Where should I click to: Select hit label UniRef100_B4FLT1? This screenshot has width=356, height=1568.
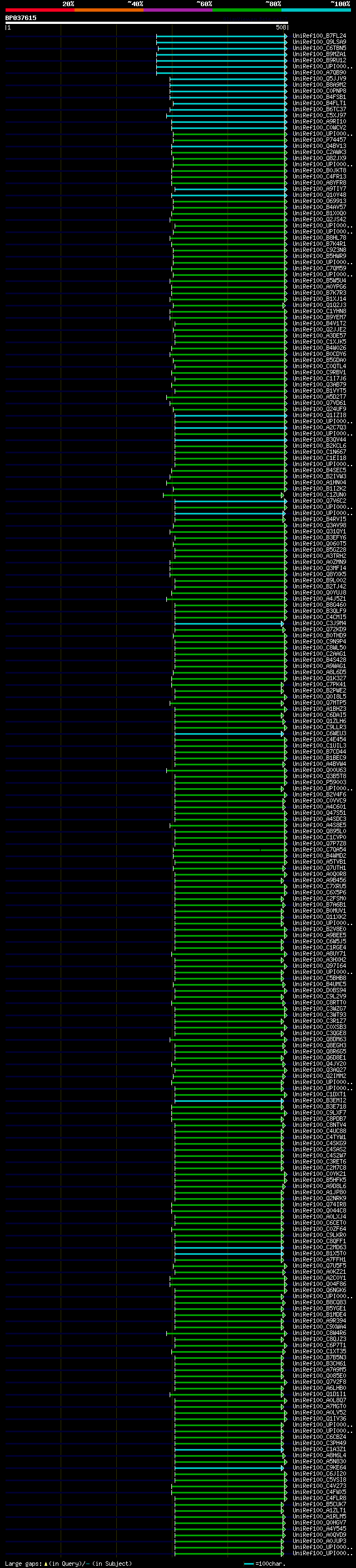click(319, 103)
